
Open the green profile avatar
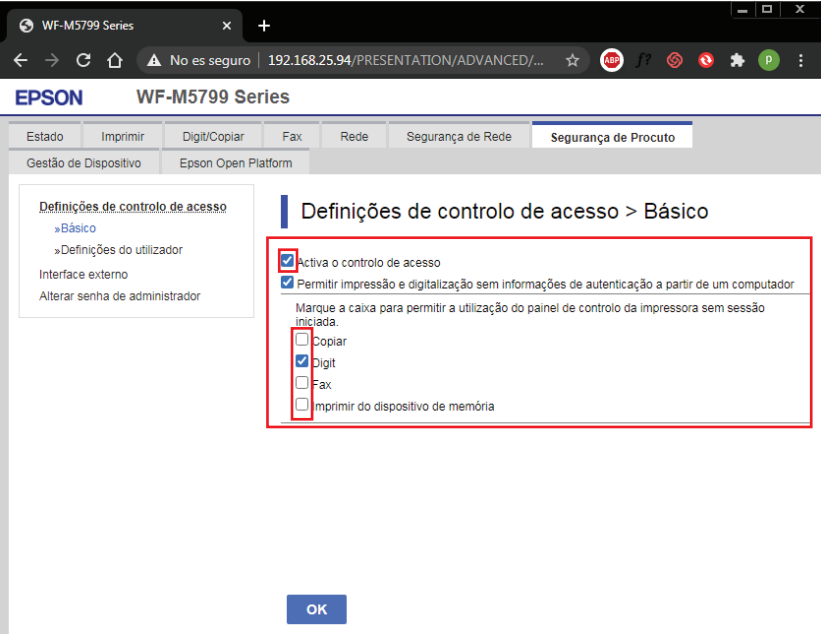pos(768,60)
